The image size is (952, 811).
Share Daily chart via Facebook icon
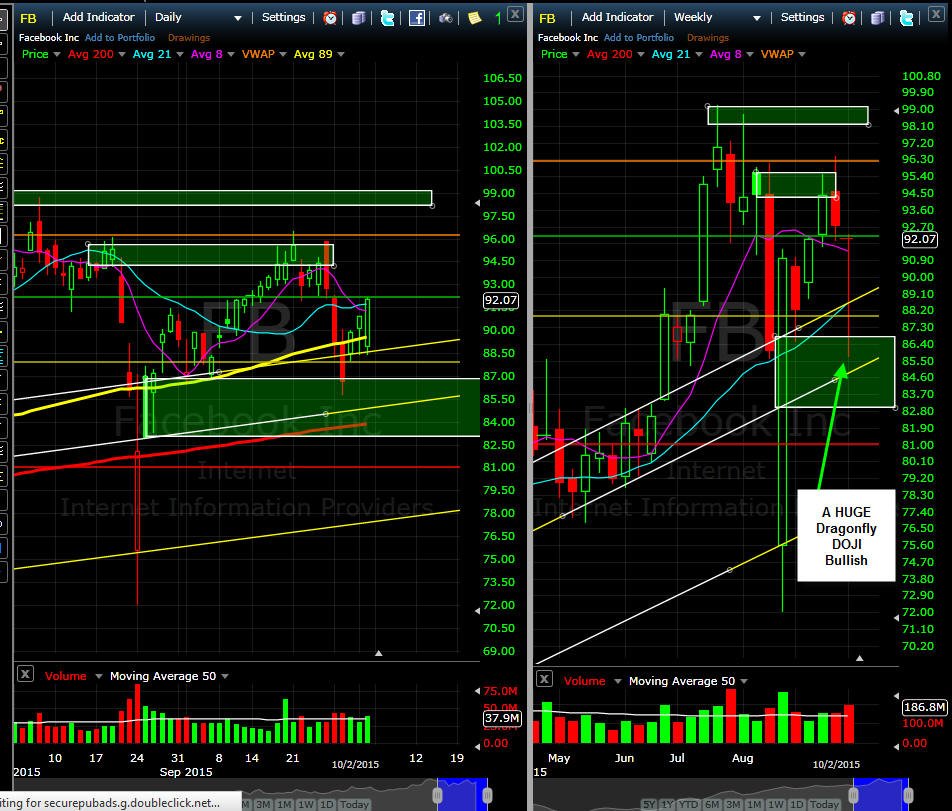click(x=416, y=18)
